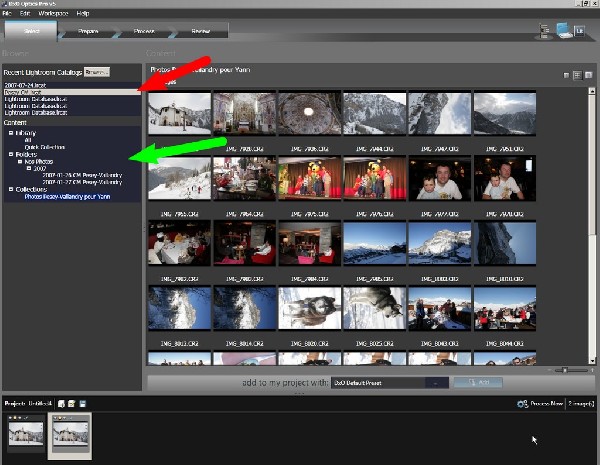Image resolution: width=600 pixels, height=465 pixels.
Task: Click the new project icon beside Project: Untitled
Action: point(61,403)
